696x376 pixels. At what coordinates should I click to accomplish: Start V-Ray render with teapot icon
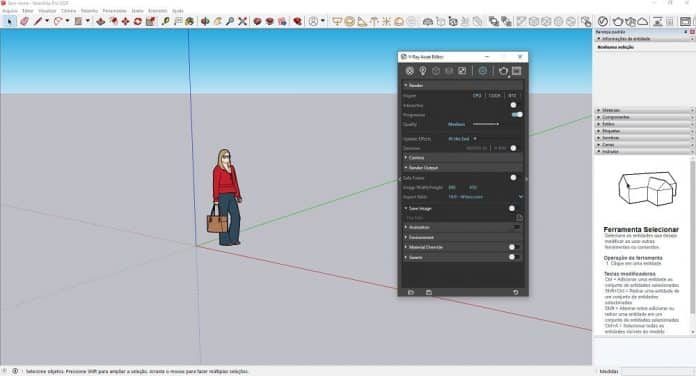(618, 21)
